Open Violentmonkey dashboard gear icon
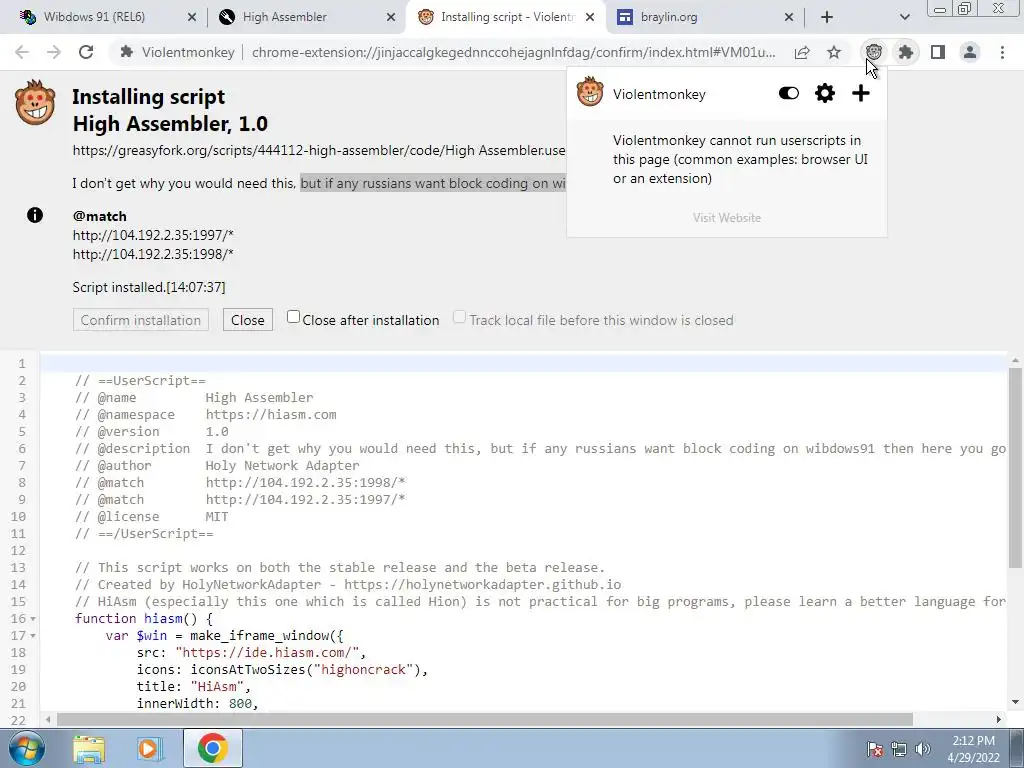 [825, 93]
